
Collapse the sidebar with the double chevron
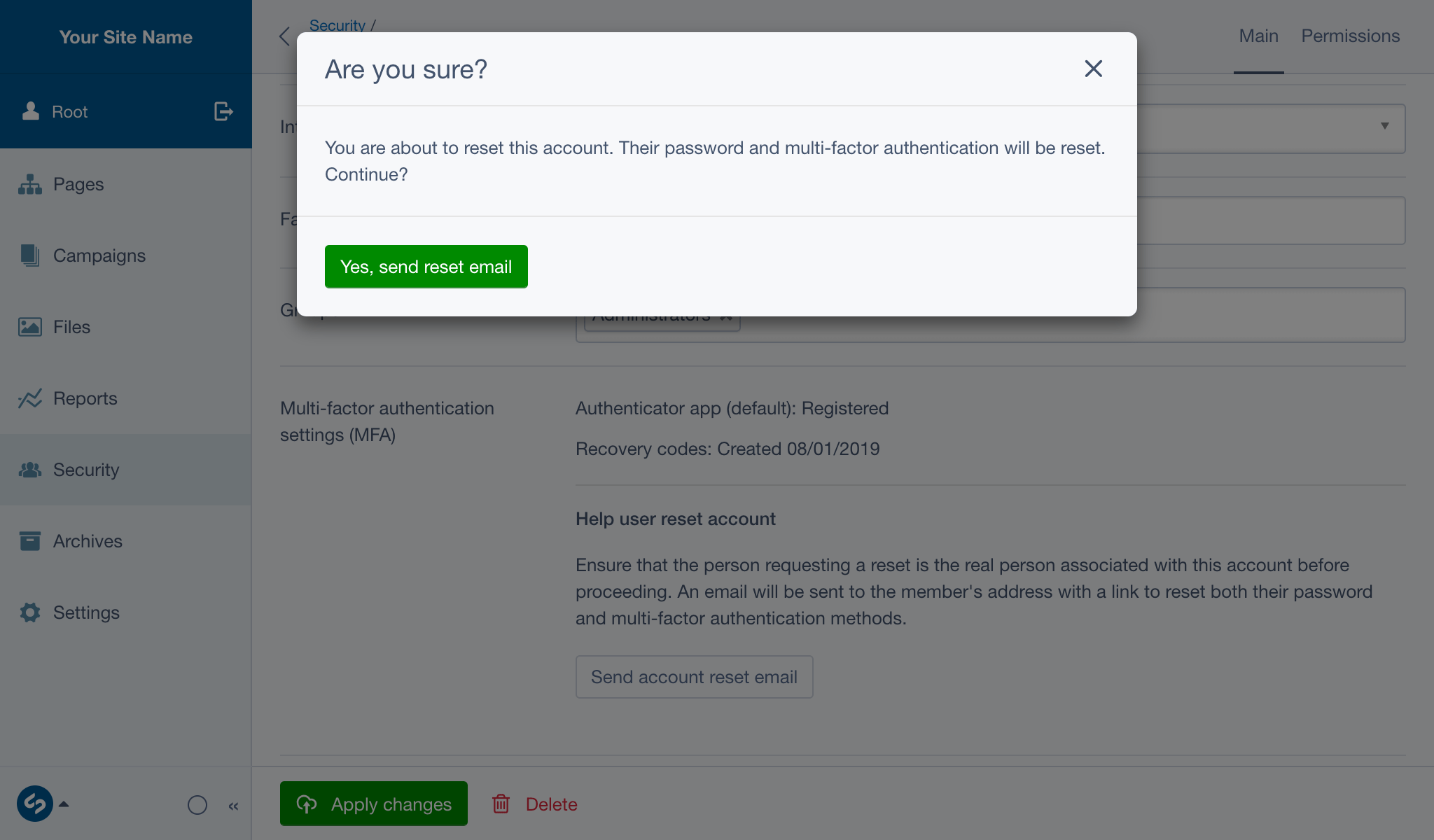tap(234, 805)
